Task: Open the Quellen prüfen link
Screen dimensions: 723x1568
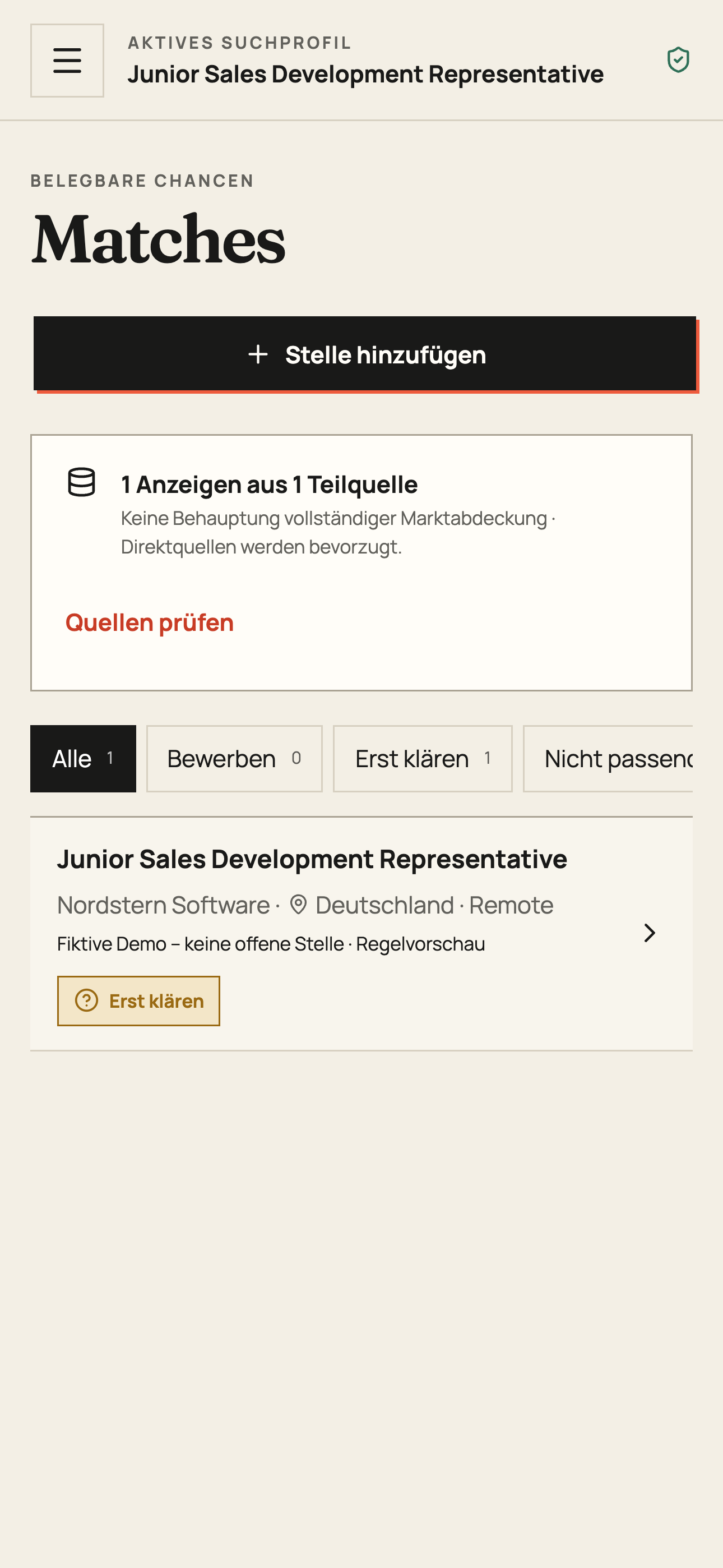Action: [150, 622]
